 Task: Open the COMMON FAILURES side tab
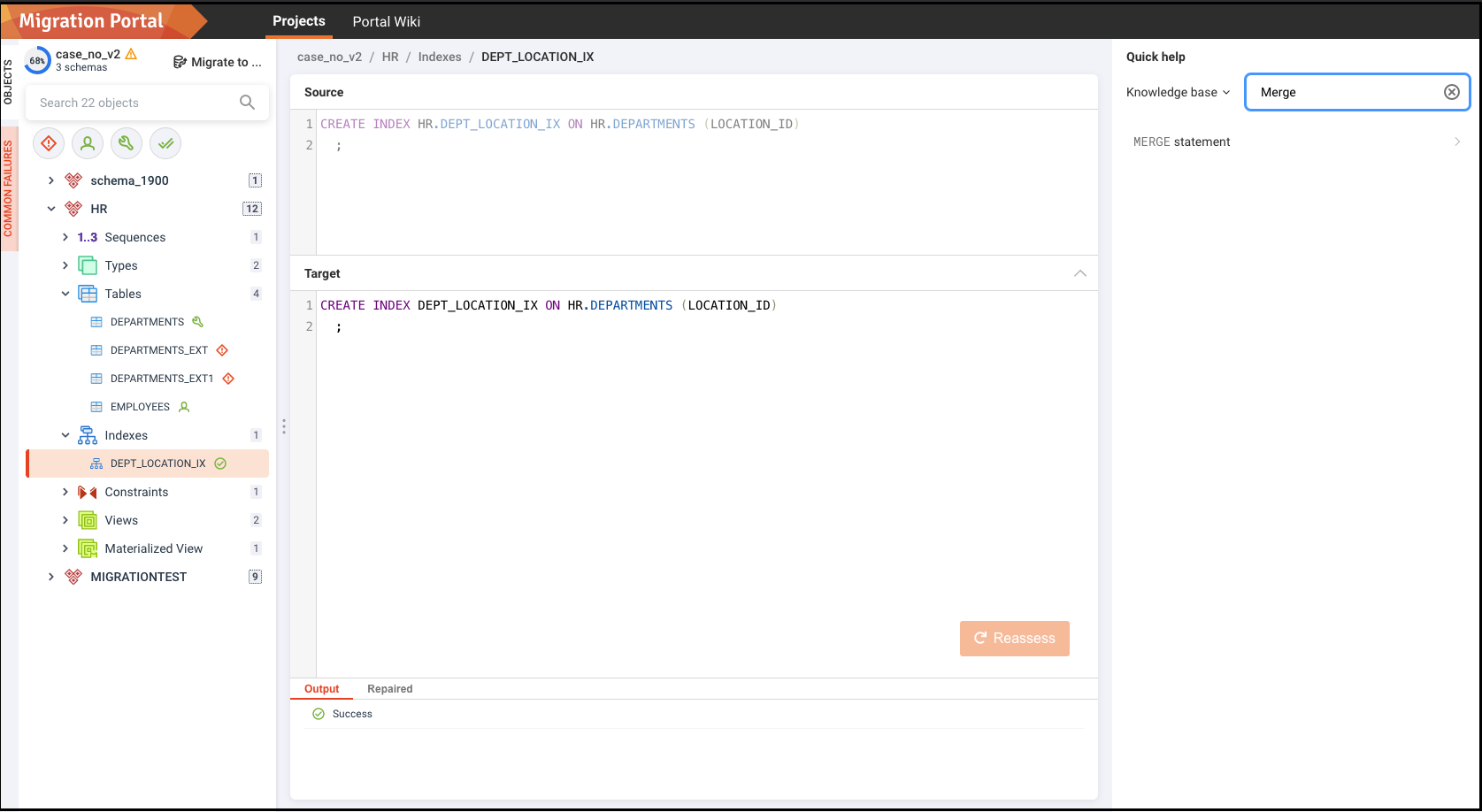[8, 188]
